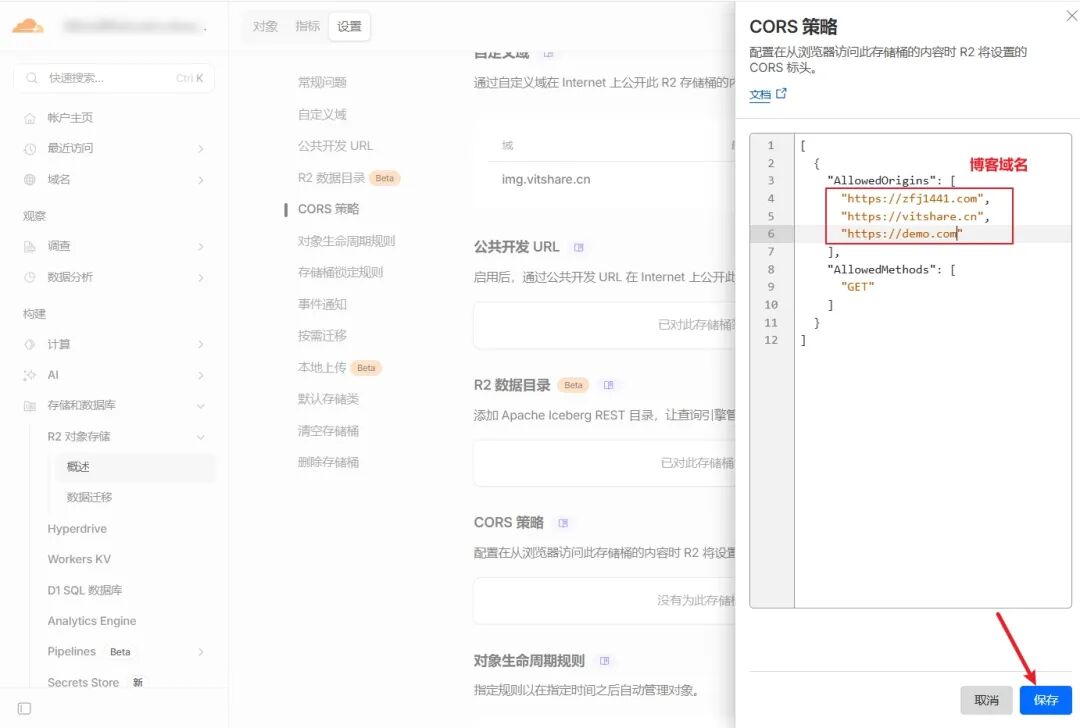This screenshot has height=728, width=1080.
Task: Close the CORS 策略 side panel
Action: coord(1072,15)
